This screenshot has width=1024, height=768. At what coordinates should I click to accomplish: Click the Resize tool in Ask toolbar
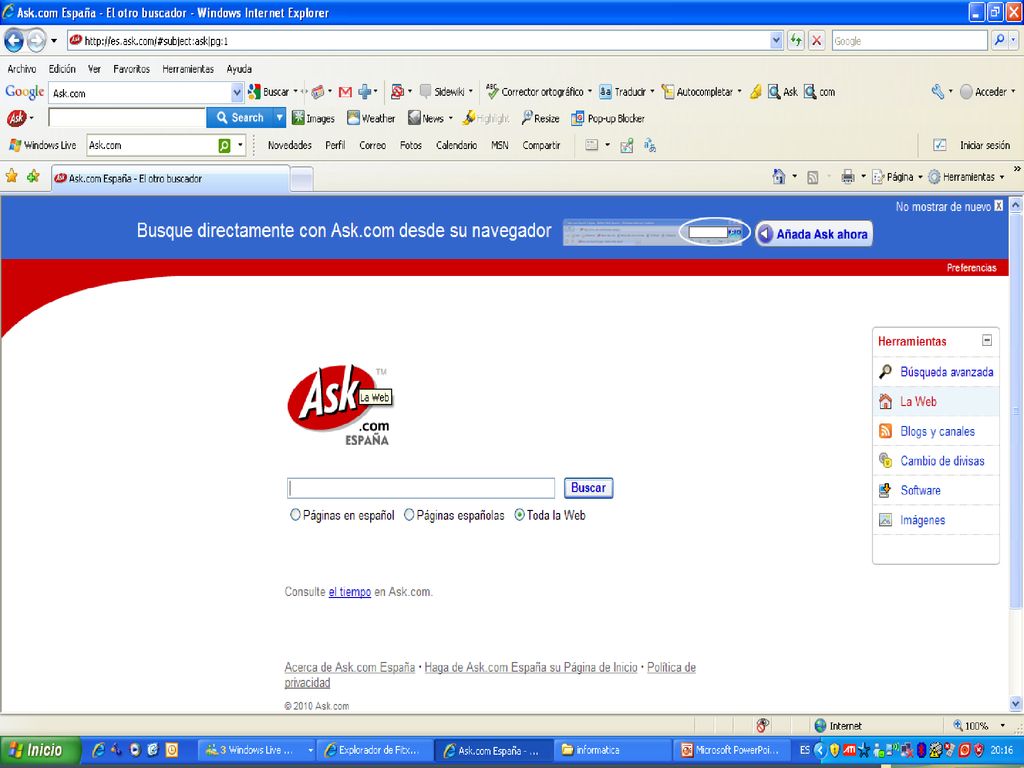click(540, 118)
